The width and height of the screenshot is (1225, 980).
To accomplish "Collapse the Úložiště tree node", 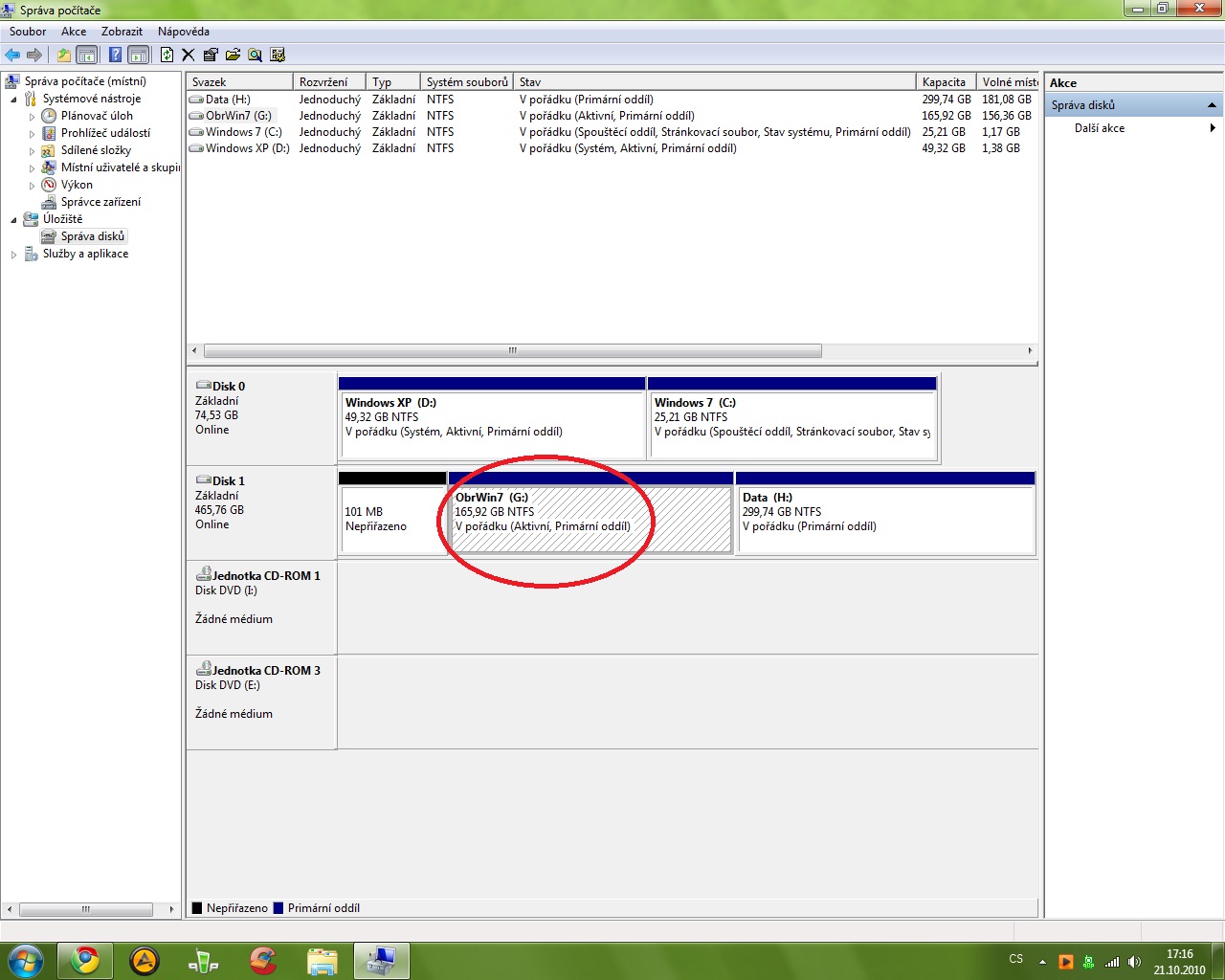I will [x=13, y=219].
